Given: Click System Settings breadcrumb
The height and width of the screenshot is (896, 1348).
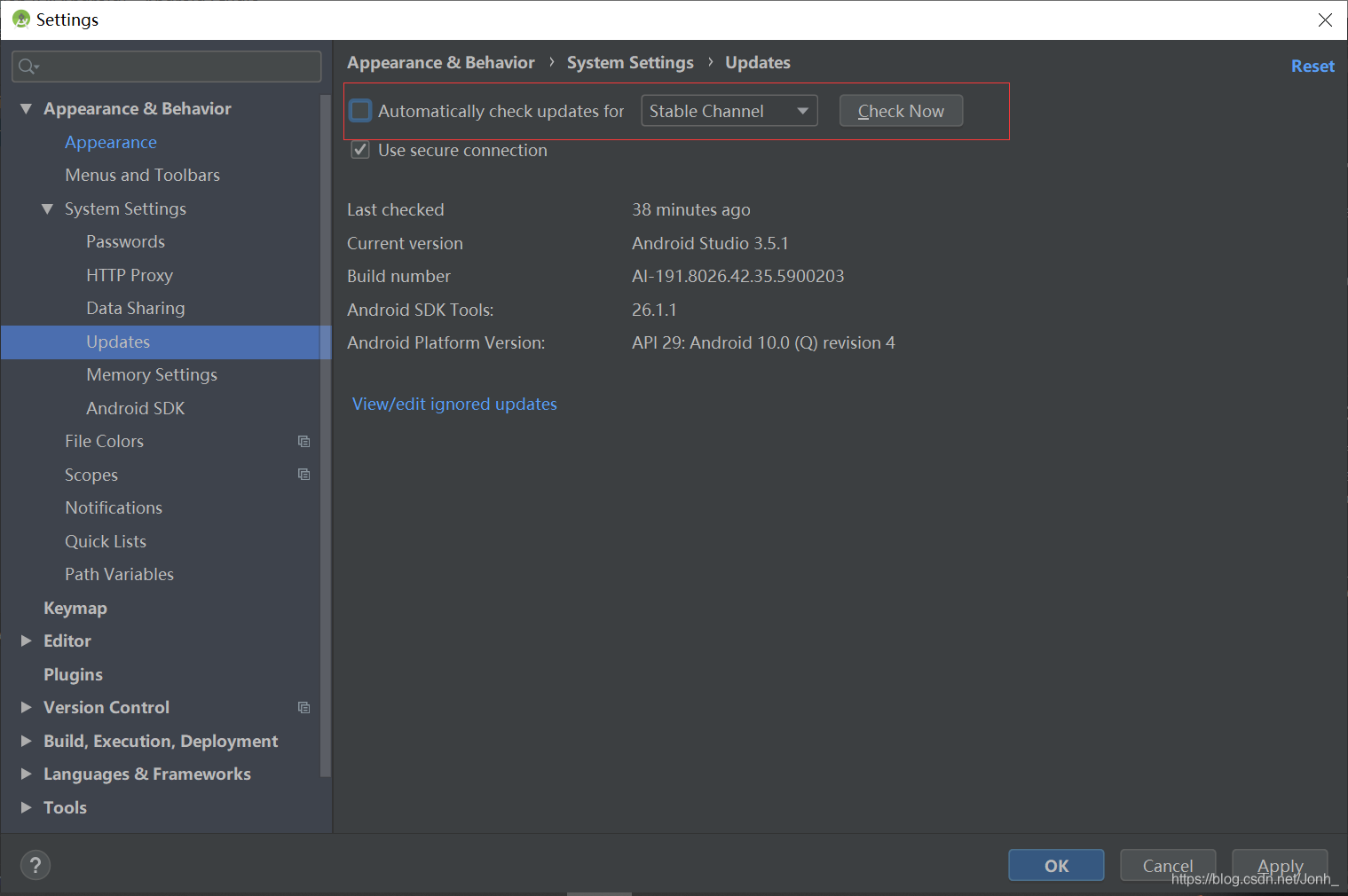Looking at the screenshot, I should (x=630, y=63).
